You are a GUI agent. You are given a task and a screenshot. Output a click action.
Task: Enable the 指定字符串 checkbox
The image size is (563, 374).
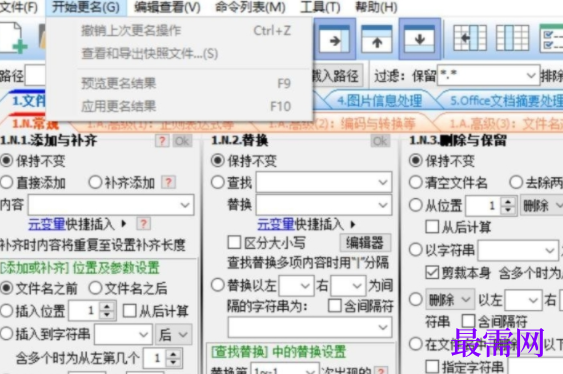coord(432,367)
